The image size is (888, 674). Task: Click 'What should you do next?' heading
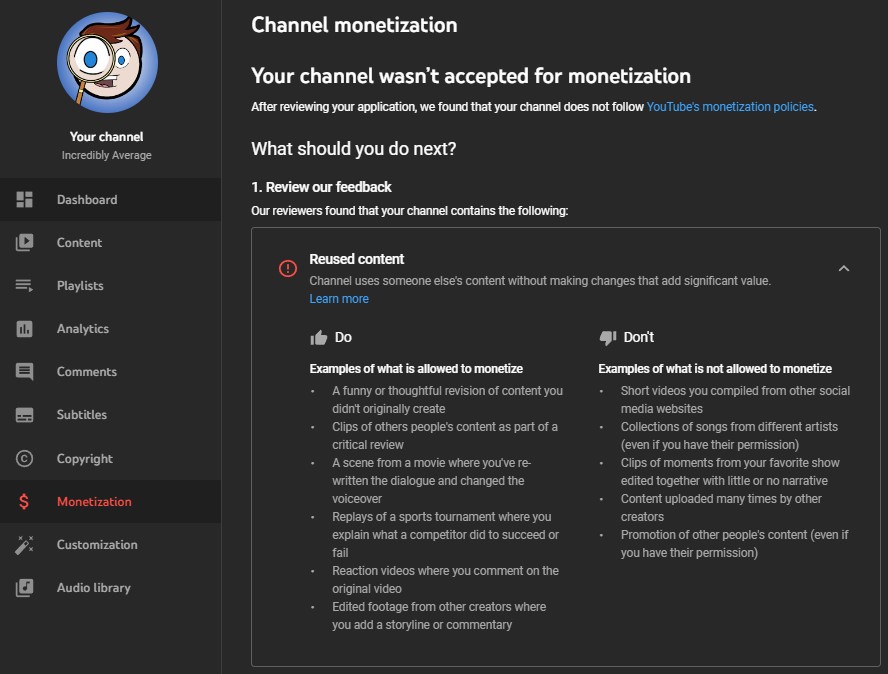coord(354,148)
